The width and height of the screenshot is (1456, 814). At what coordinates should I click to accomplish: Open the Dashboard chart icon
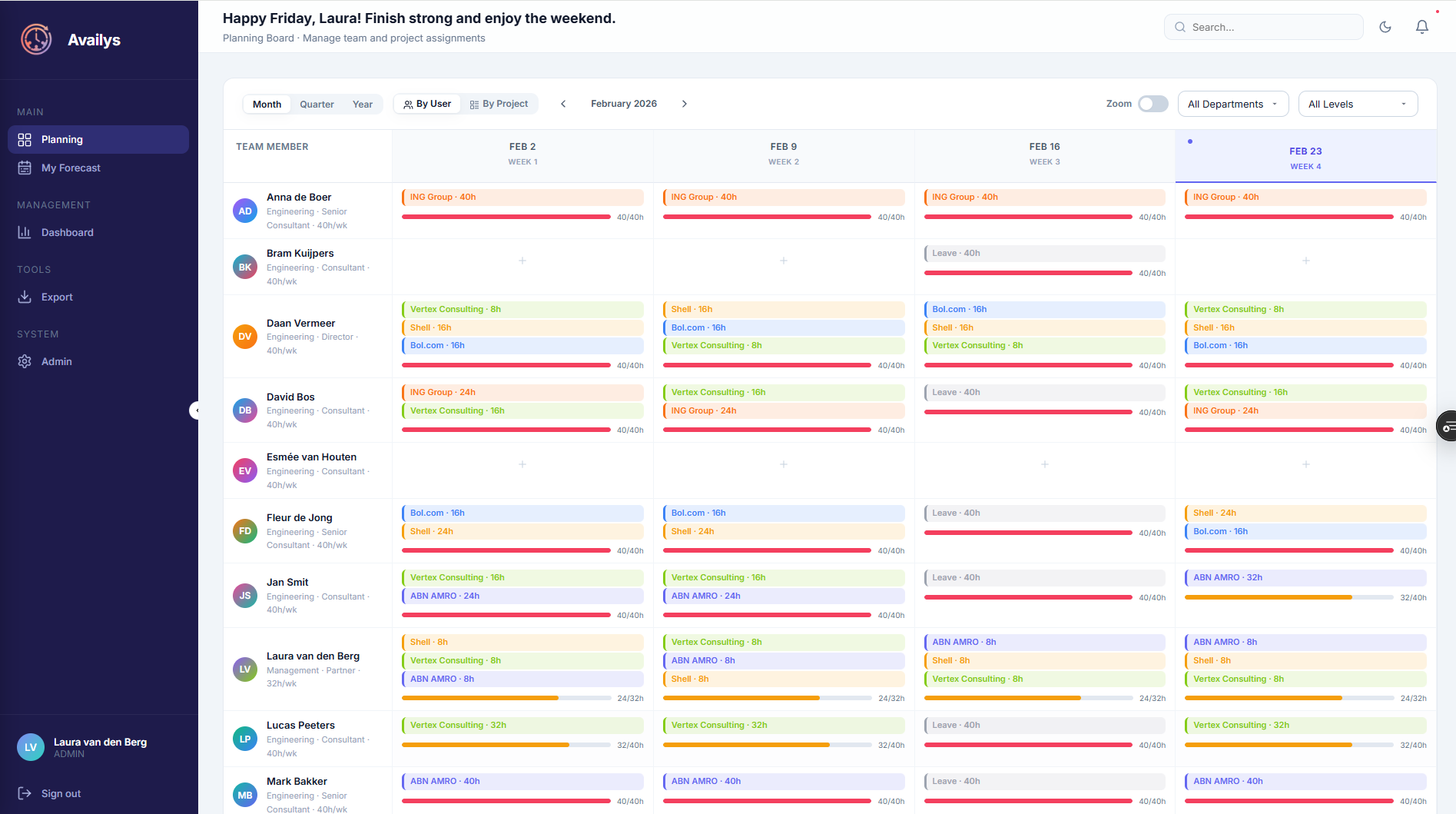coord(25,232)
